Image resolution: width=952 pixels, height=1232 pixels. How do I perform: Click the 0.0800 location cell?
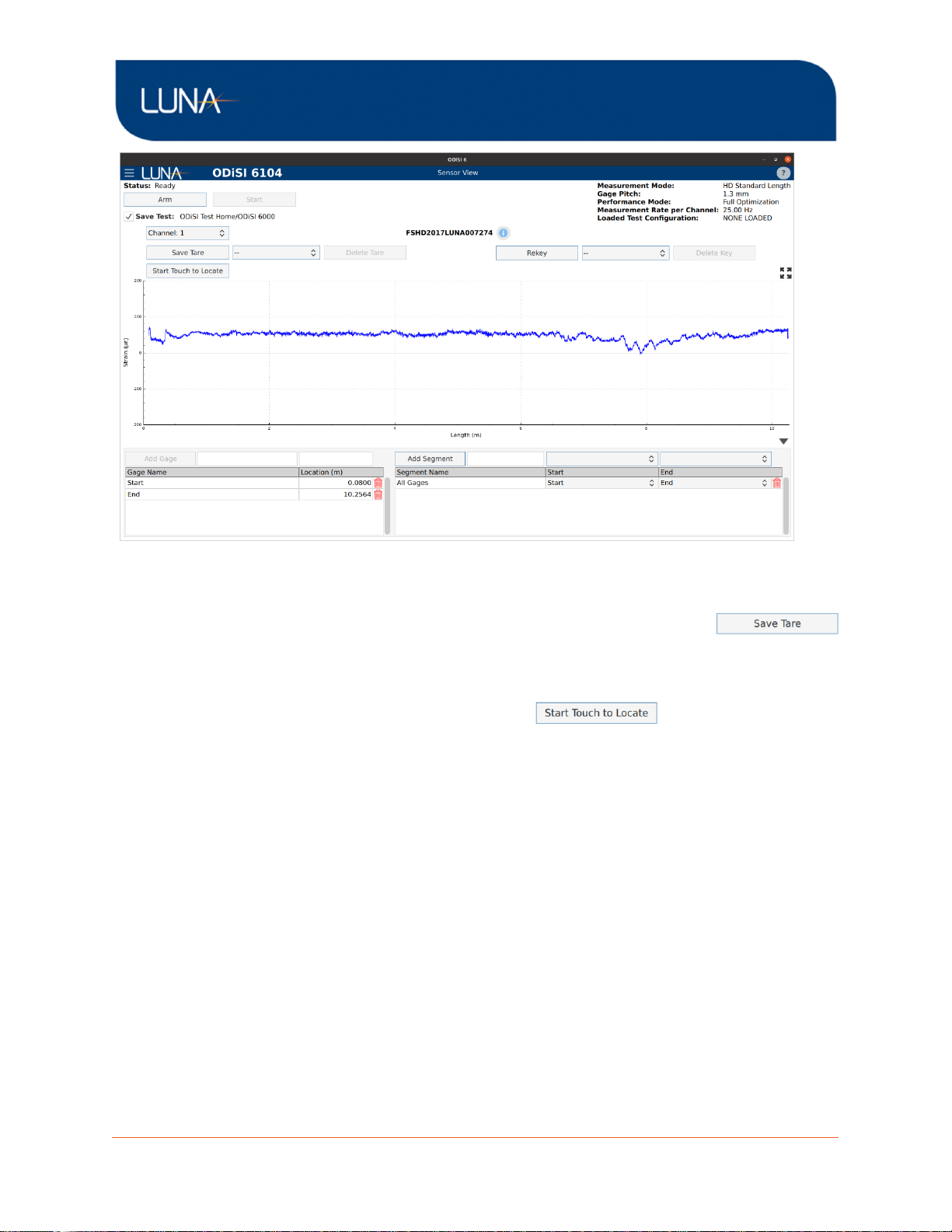pyautogui.click(x=336, y=483)
